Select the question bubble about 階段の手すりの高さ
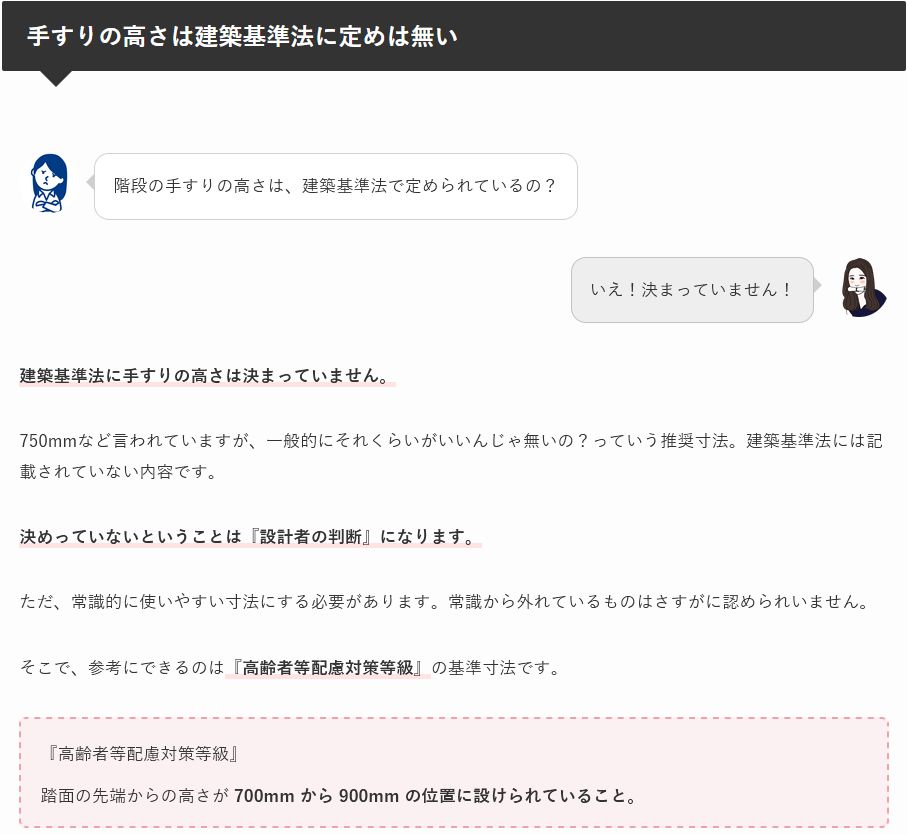The height and width of the screenshot is (834, 908). tap(335, 186)
